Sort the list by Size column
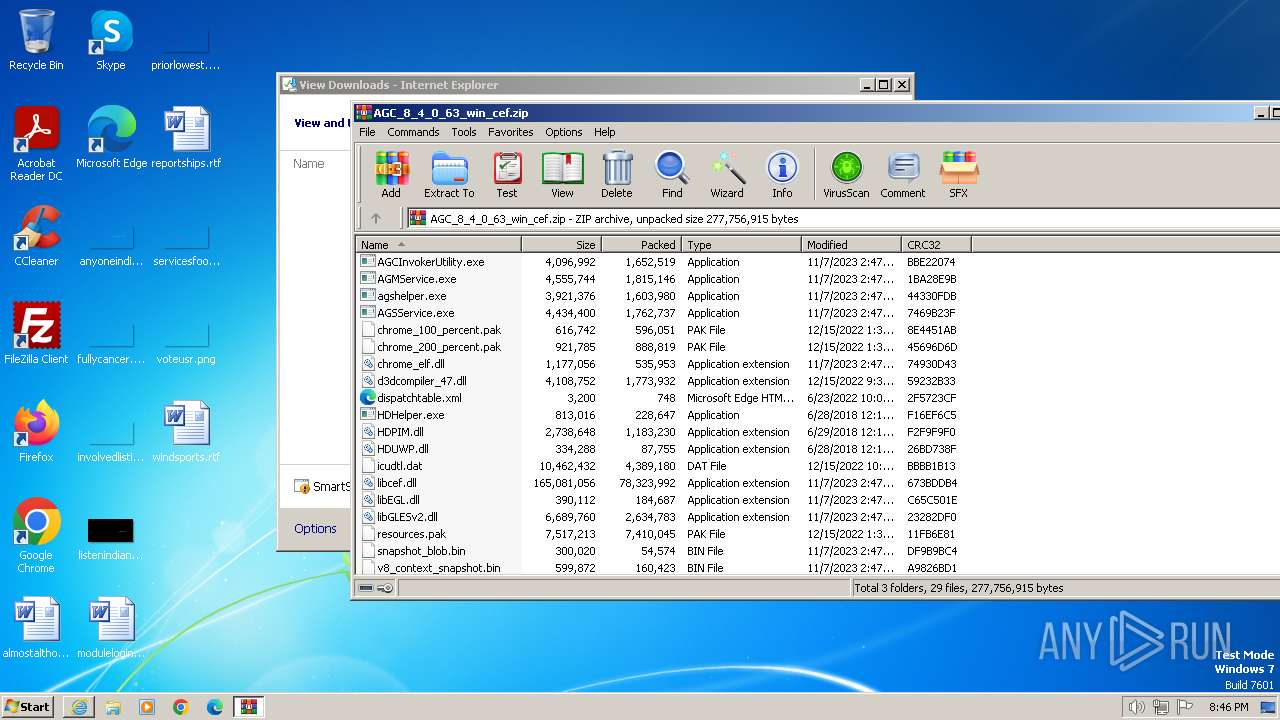The width and height of the screenshot is (1280, 720). click(561, 245)
